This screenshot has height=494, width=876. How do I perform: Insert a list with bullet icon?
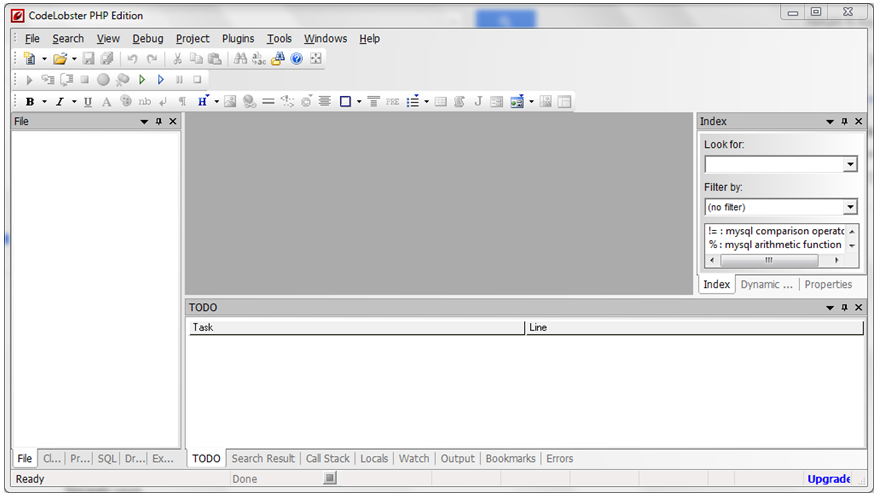(x=413, y=102)
